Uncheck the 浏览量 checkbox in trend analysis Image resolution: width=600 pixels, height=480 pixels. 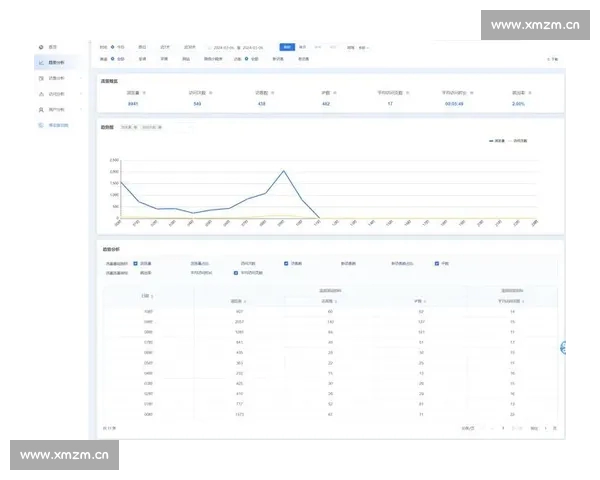tap(135, 264)
